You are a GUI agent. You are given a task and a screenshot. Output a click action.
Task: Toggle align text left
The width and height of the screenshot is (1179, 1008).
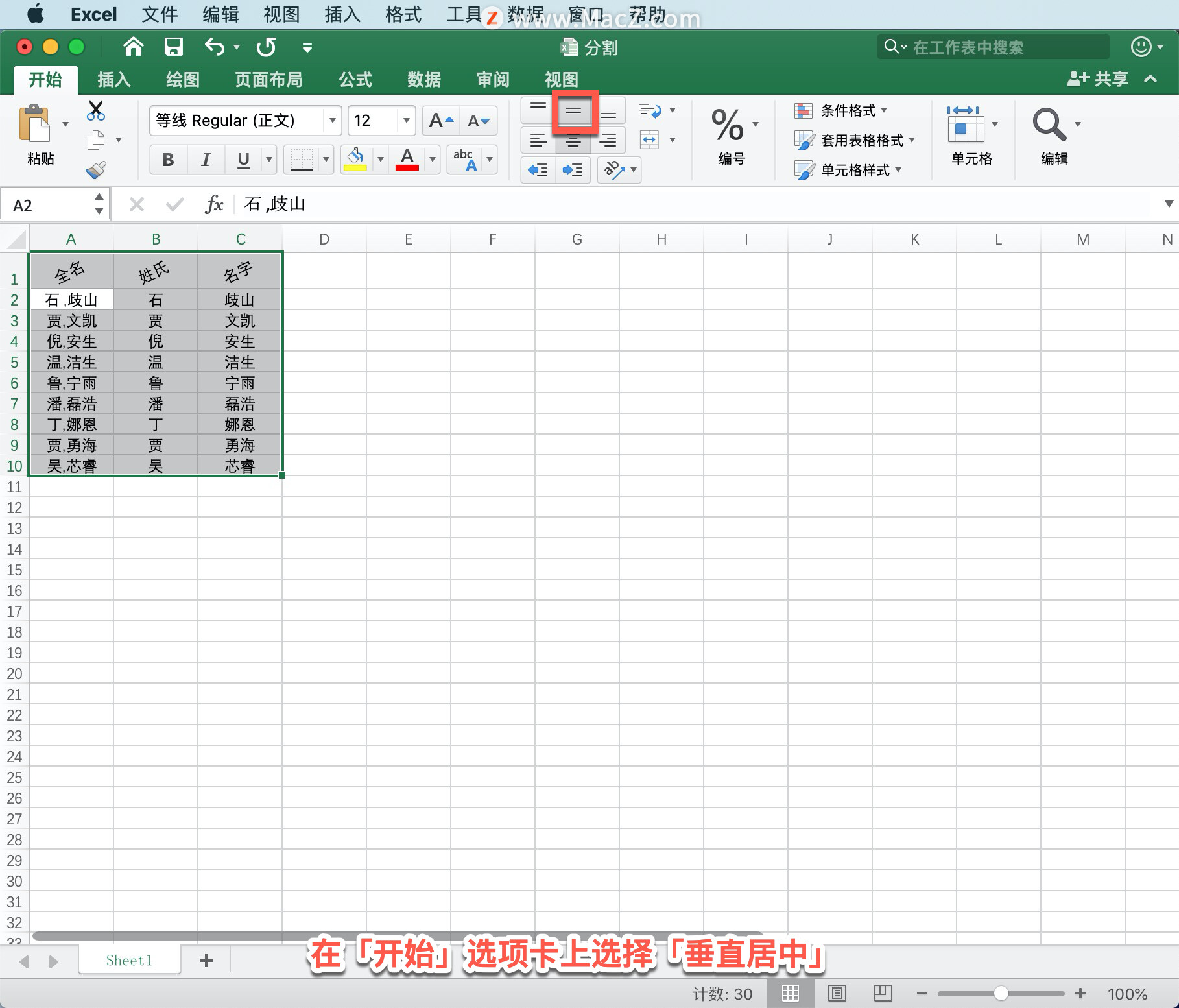pyautogui.click(x=538, y=140)
